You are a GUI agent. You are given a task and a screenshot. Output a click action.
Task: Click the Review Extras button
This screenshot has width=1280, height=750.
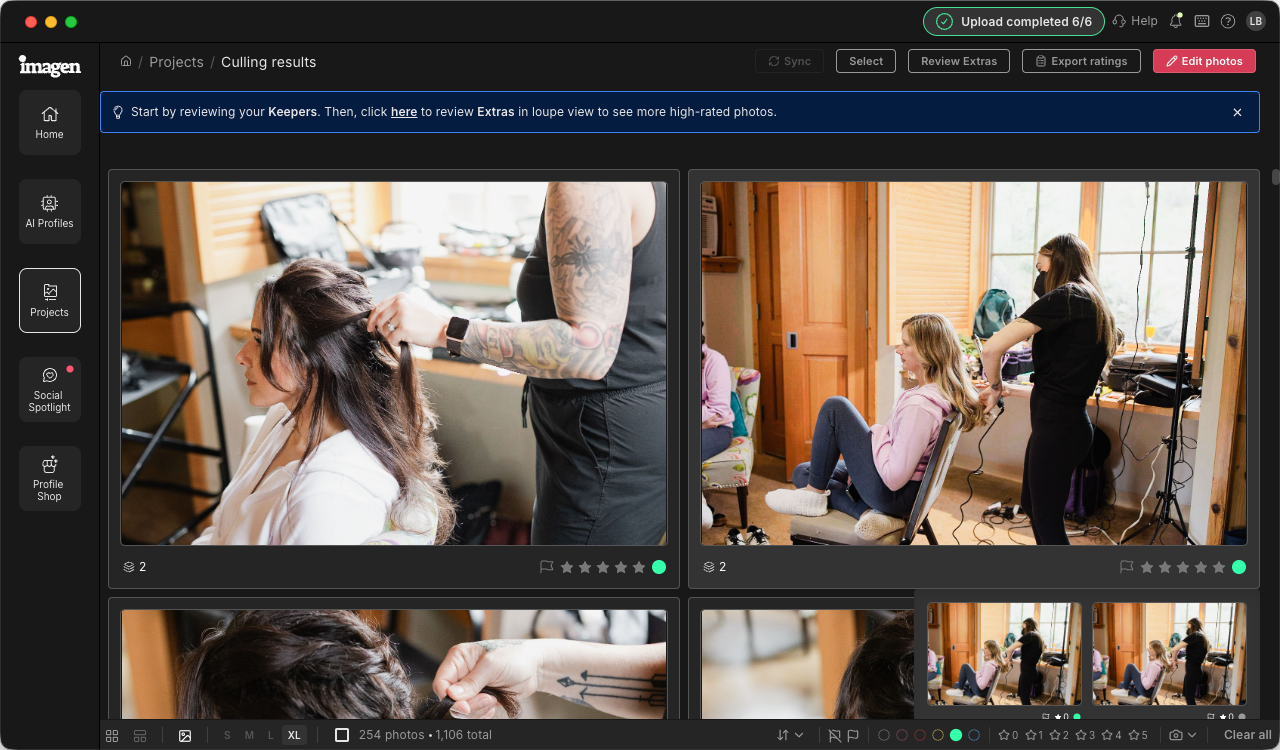pyautogui.click(x=959, y=61)
